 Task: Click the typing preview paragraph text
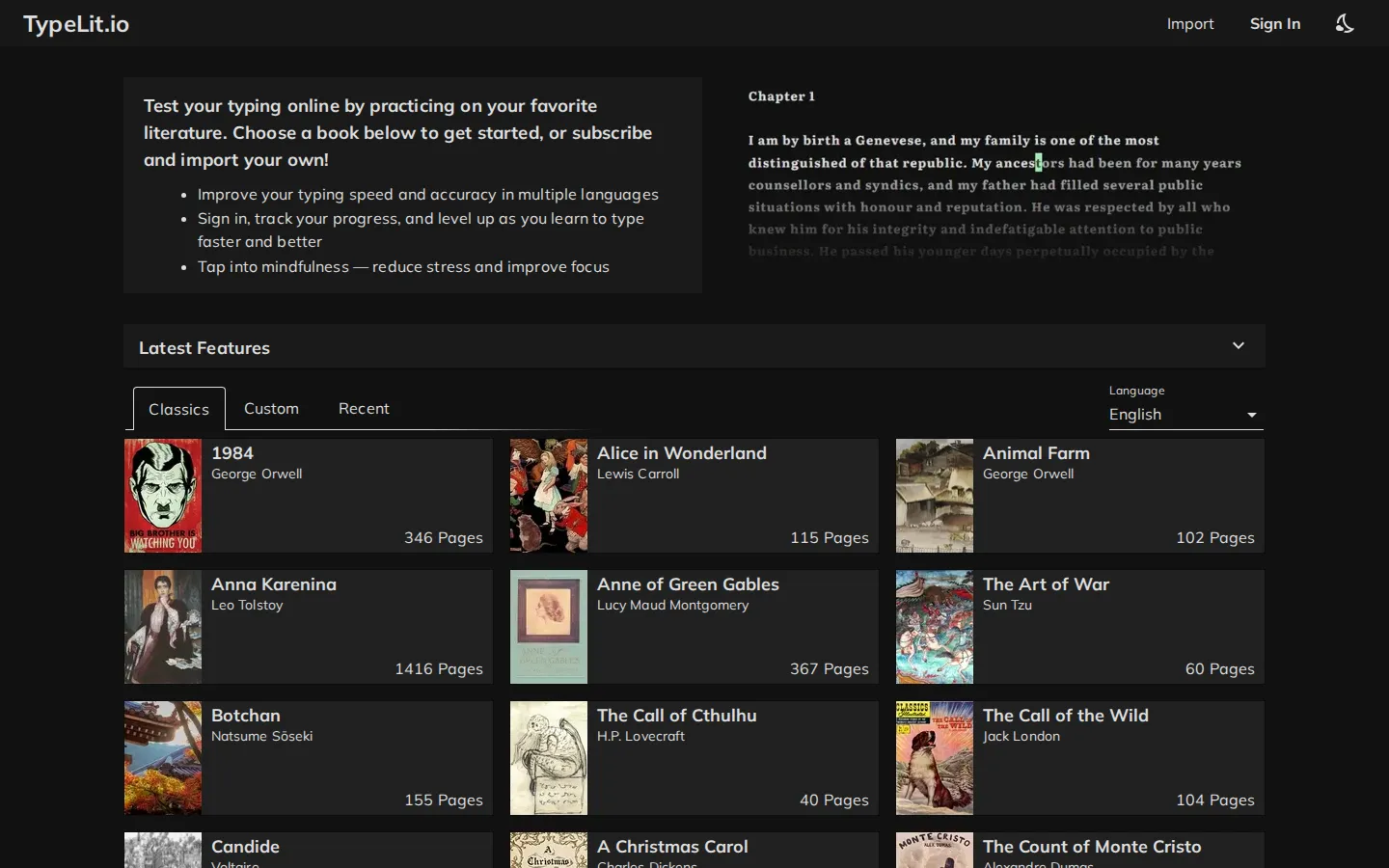click(x=994, y=196)
